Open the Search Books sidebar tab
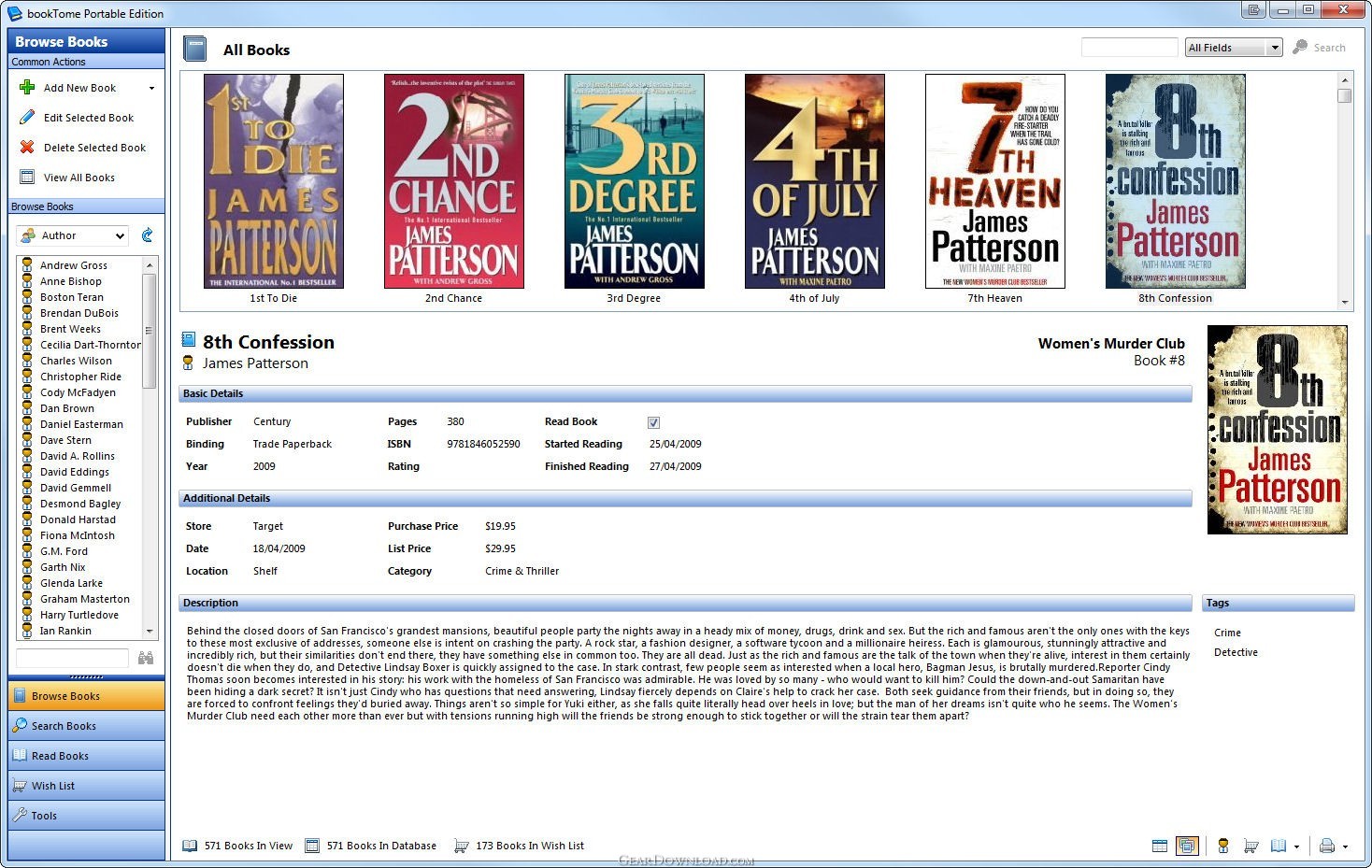 (86, 726)
